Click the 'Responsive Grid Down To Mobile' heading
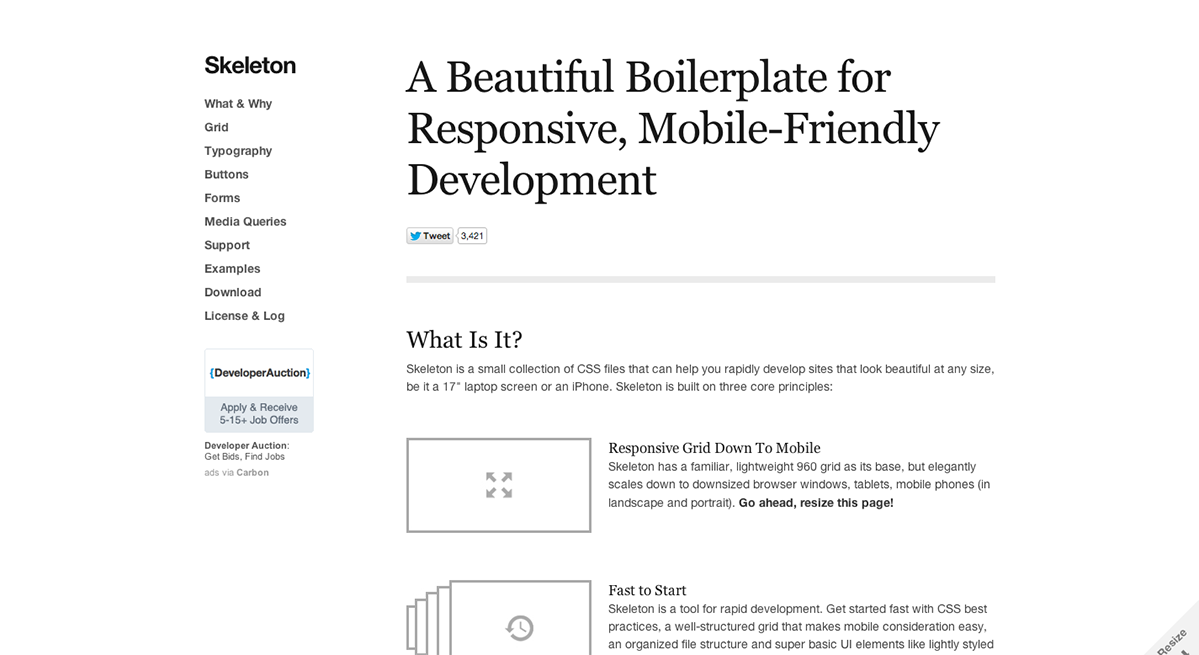The height and width of the screenshot is (655, 1199). 714,448
